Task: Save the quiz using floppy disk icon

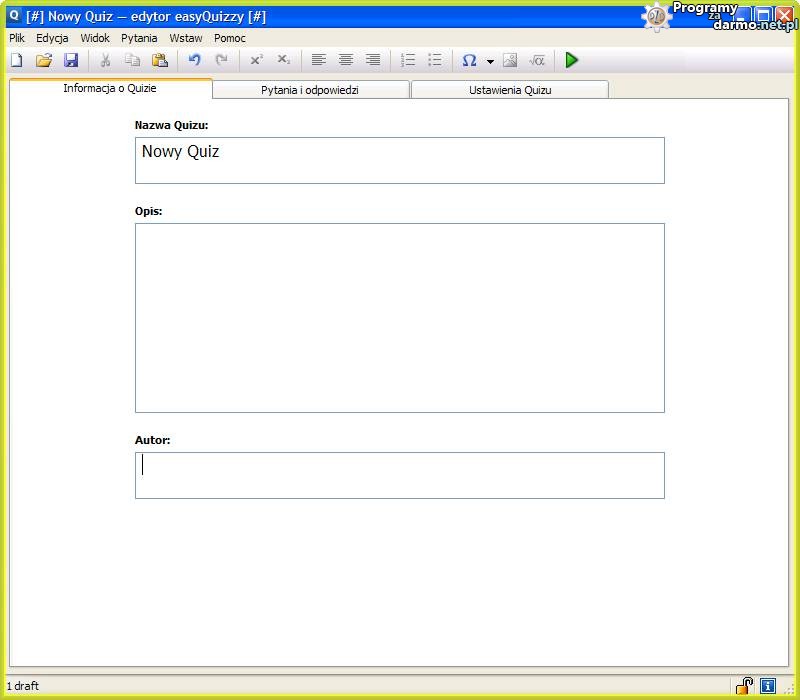Action: [x=71, y=60]
